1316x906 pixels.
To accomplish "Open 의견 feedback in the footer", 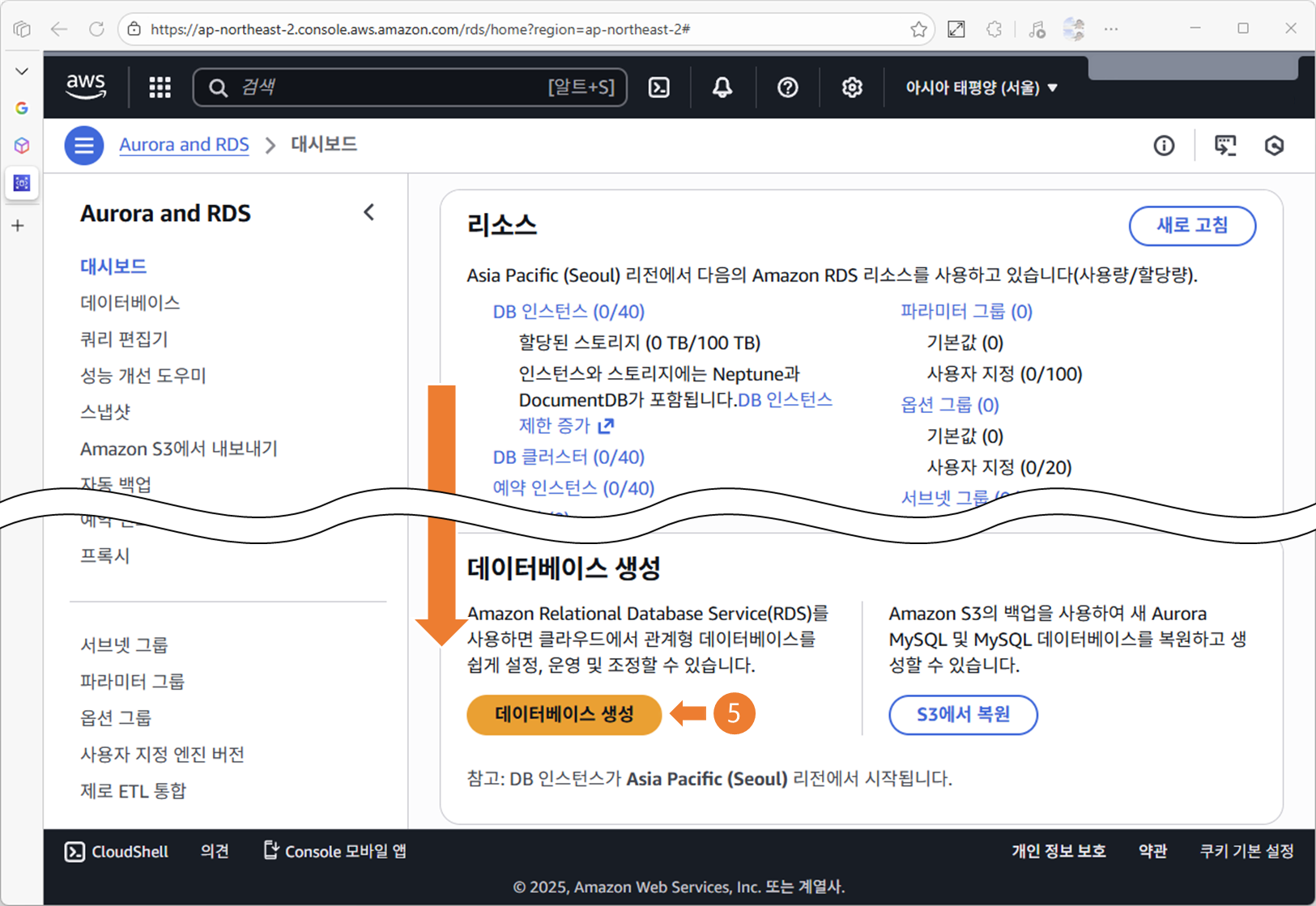I will (x=215, y=852).
